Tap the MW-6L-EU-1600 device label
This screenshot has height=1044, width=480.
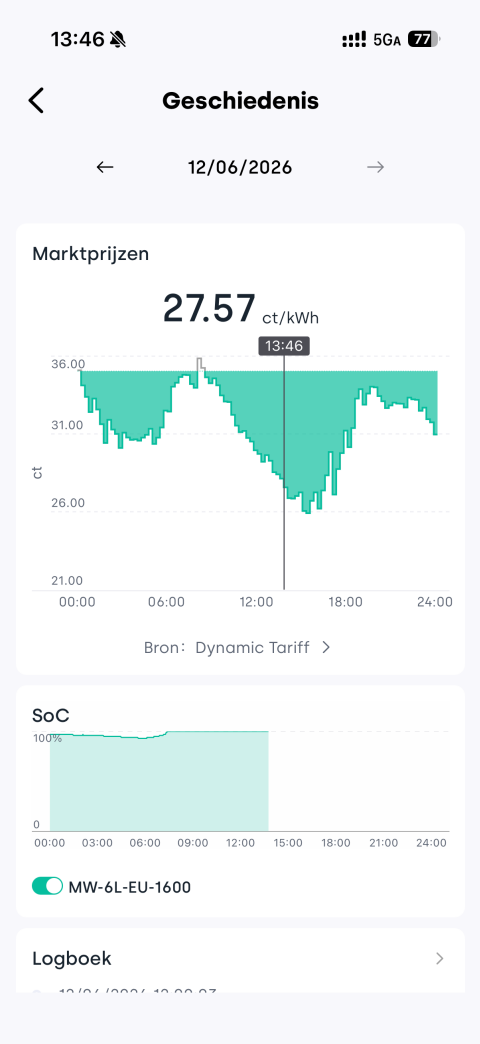tap(130, 887)
